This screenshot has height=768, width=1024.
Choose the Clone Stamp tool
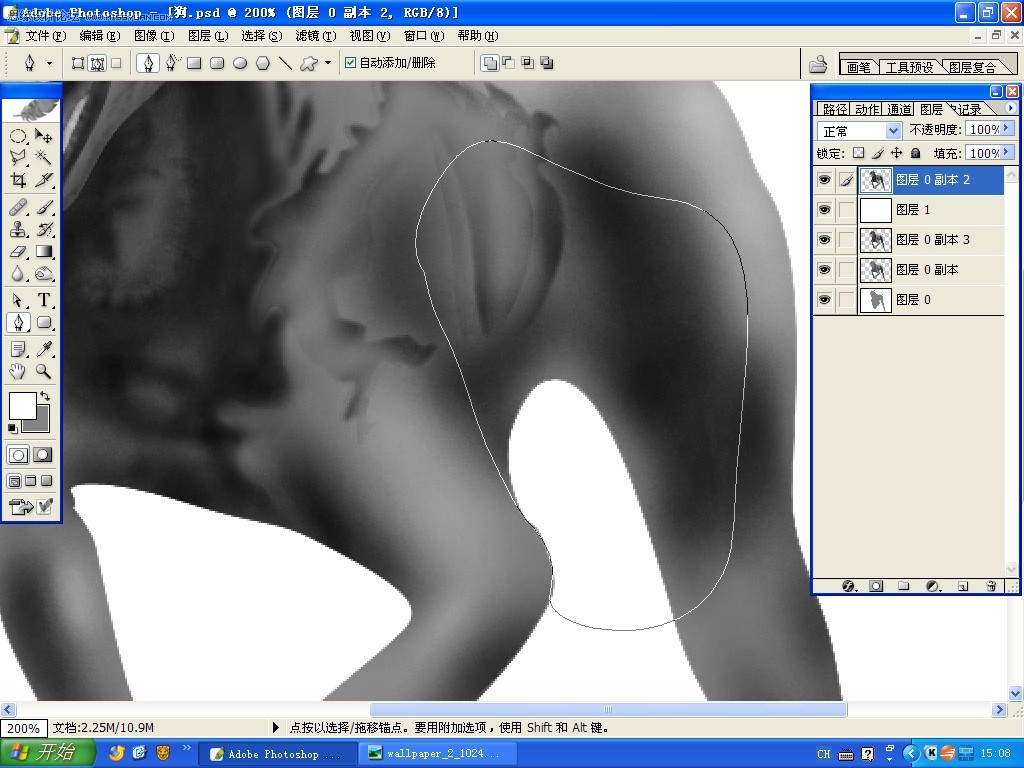click(18, 229)
